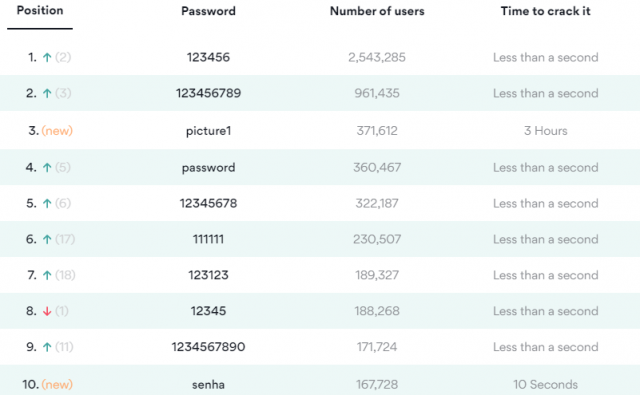Click the green up arrow beside position 2
This screenshot has width=640, height=395.
[x=47, y=93]
